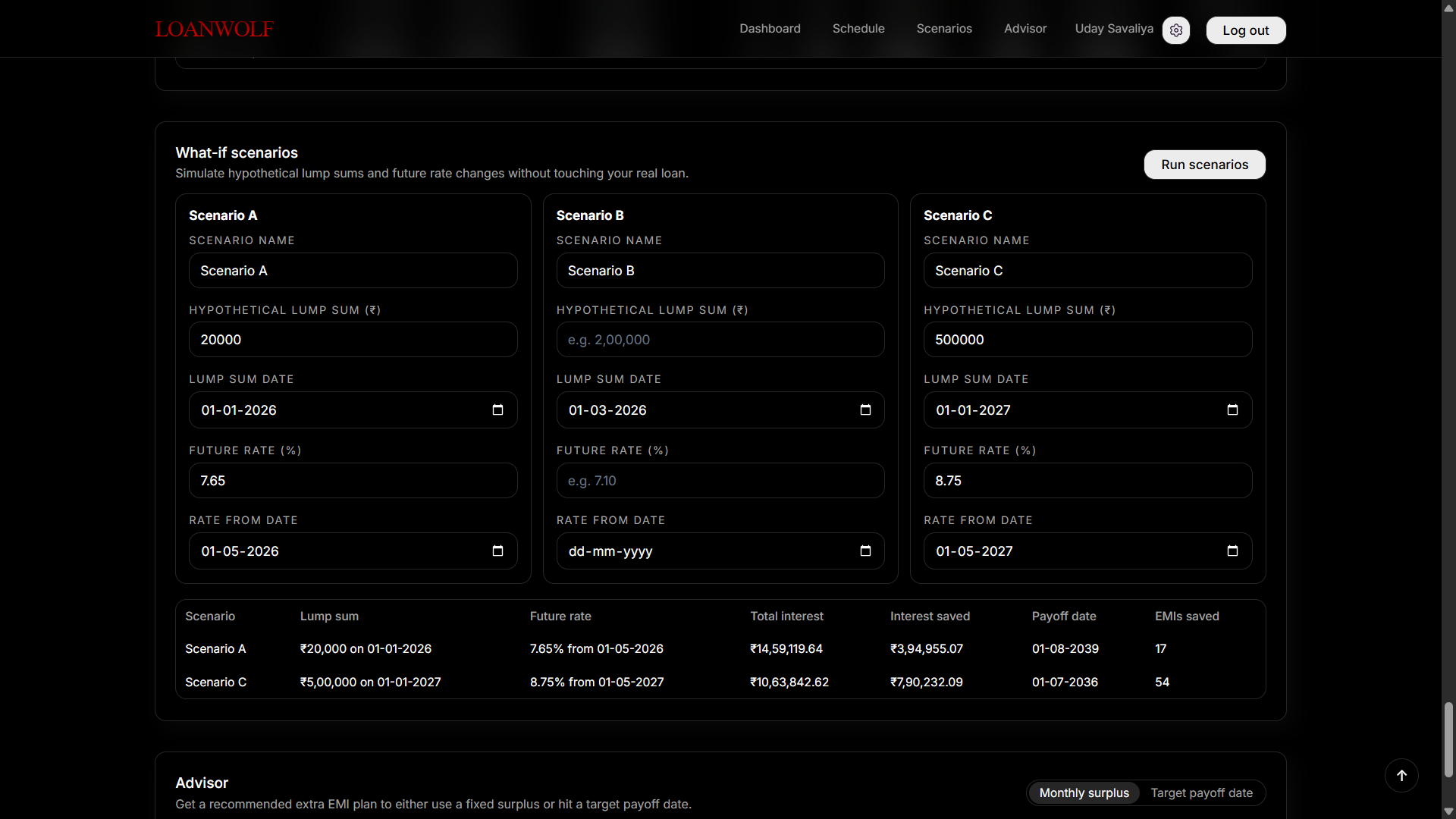Open Scenario B rate from date calendar
This screenshot has width=1456, height=819.
pos(865,551)
